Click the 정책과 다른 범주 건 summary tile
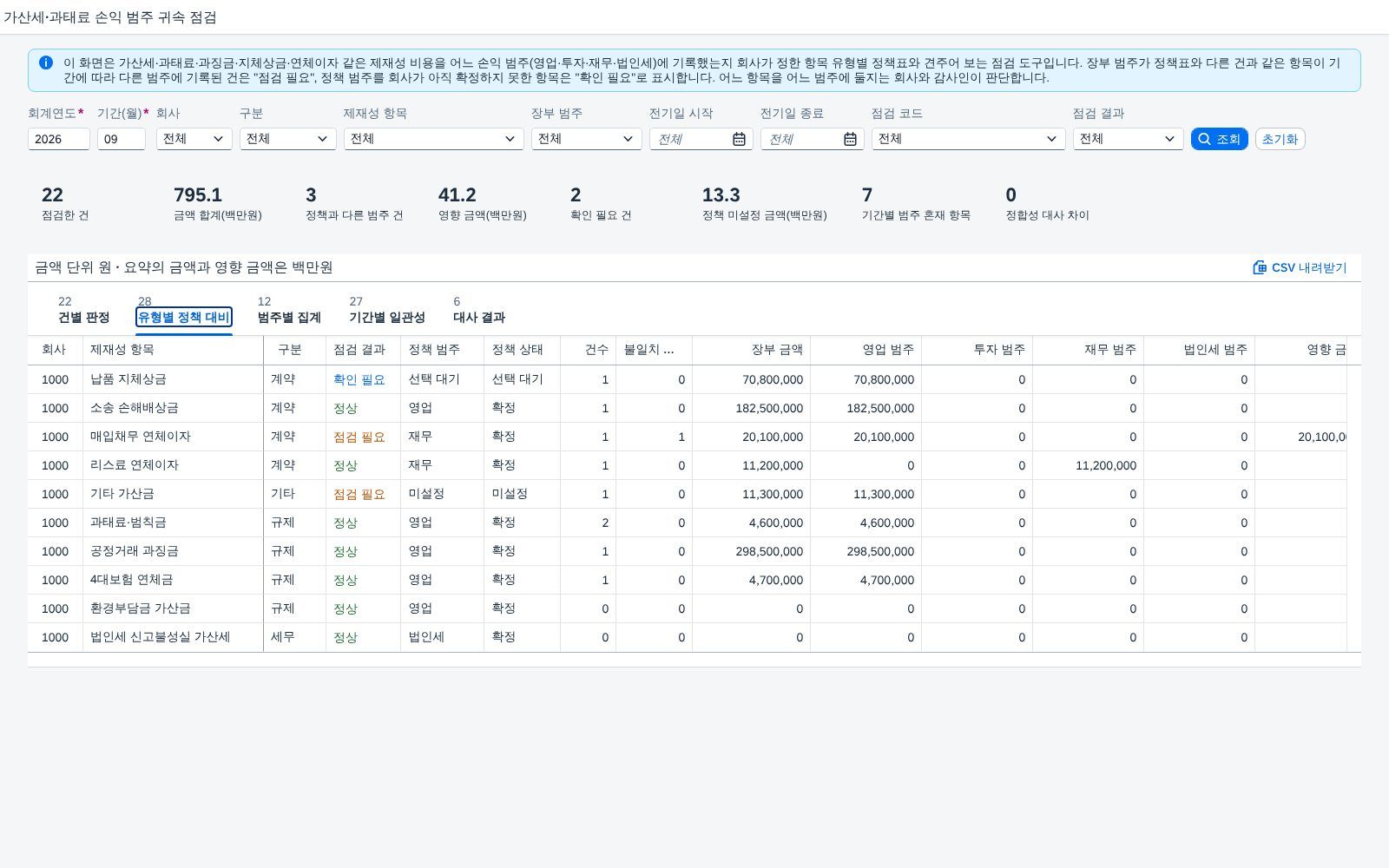The image size is (1389, 868). pyautogui.click(x=354, y=204)
